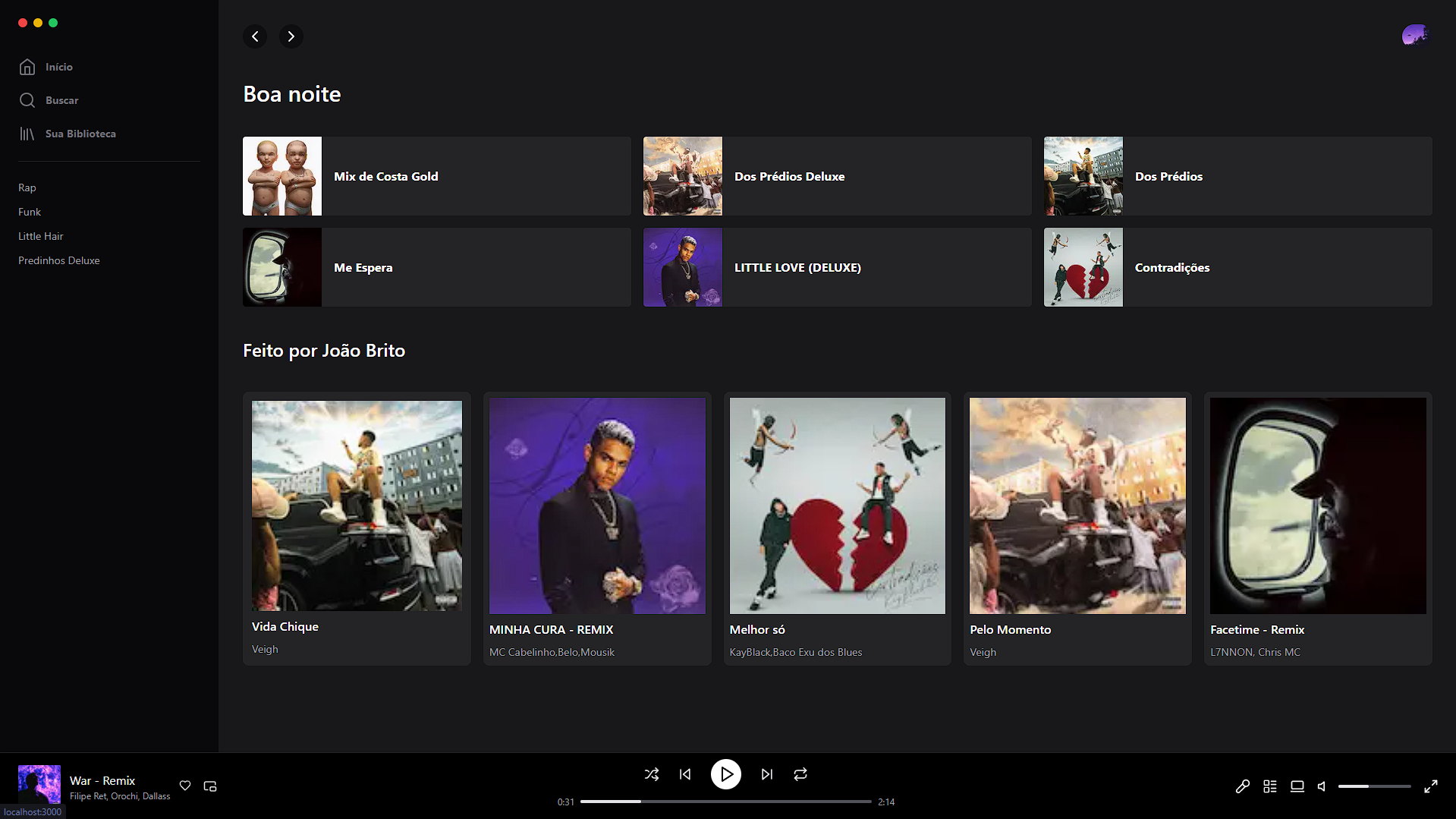Play the current track
This screenshot has height=819, width=1456.
[725, 774]
